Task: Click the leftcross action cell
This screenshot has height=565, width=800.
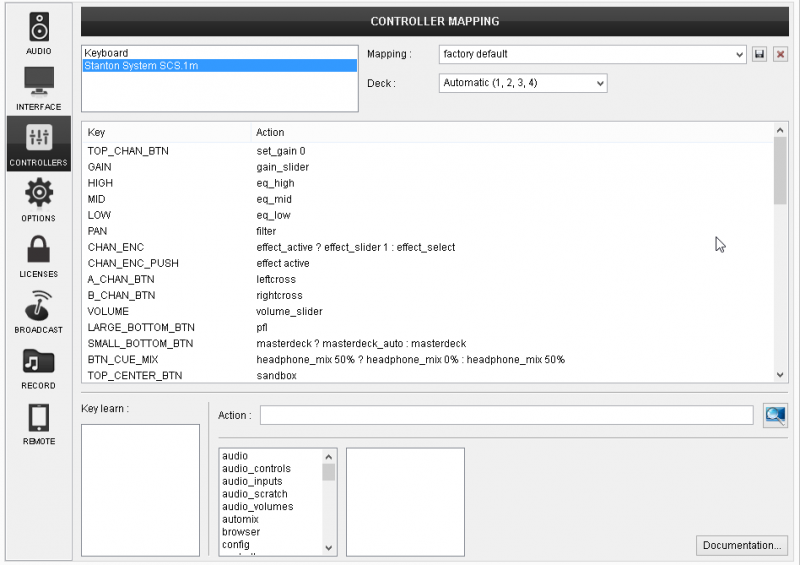Action: (276, 280)
